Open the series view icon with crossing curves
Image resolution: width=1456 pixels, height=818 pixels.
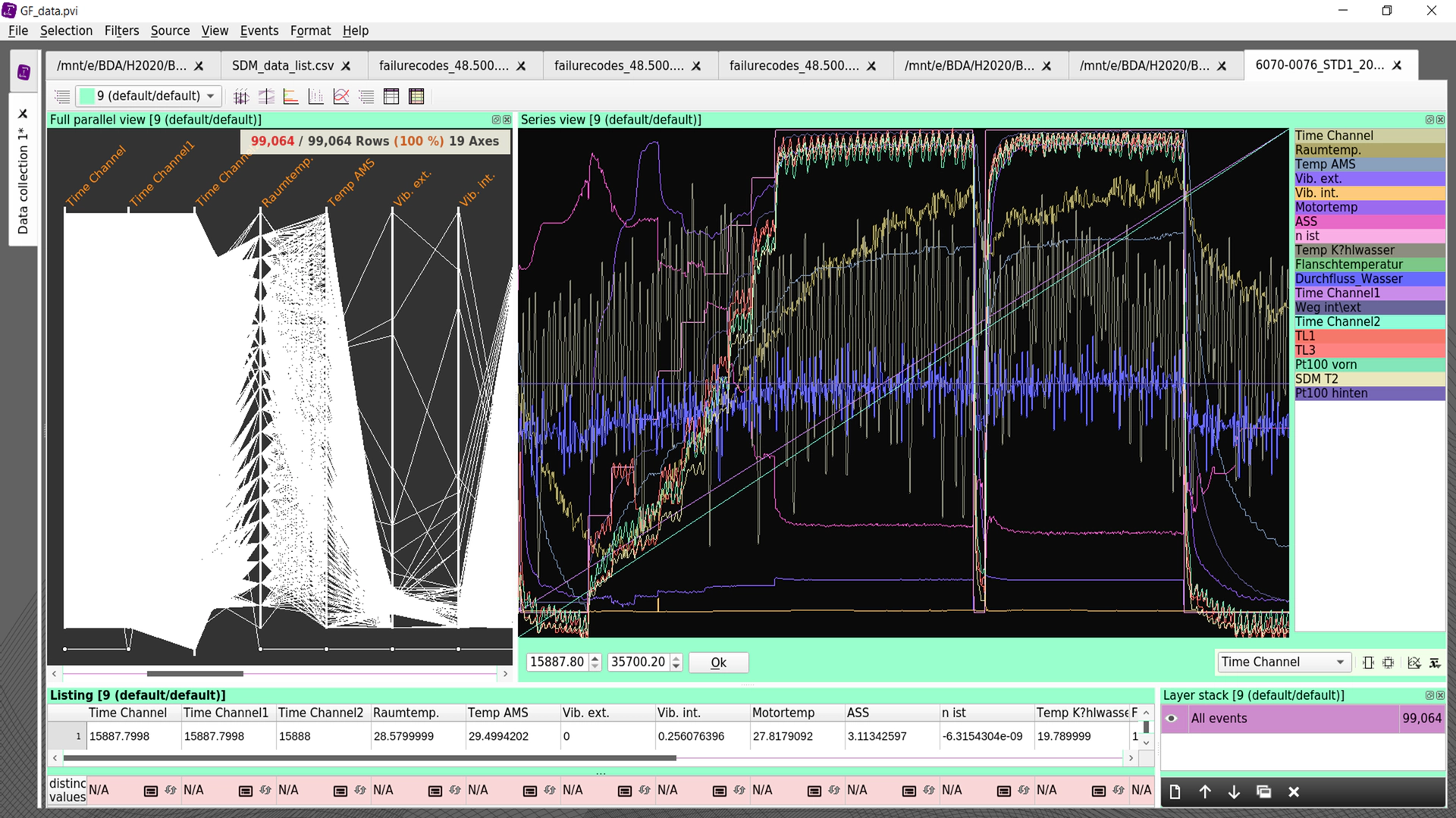tap(341, 96)
